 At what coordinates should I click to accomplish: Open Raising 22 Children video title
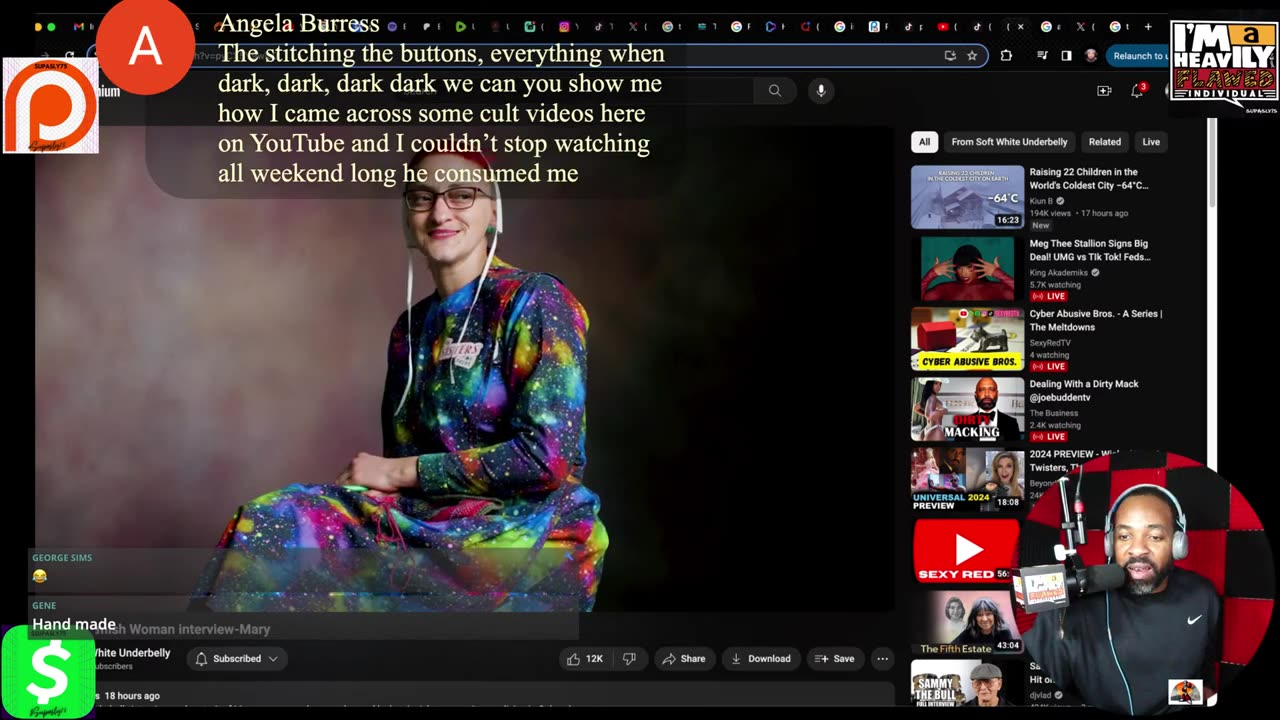[x=1089, y=178]
